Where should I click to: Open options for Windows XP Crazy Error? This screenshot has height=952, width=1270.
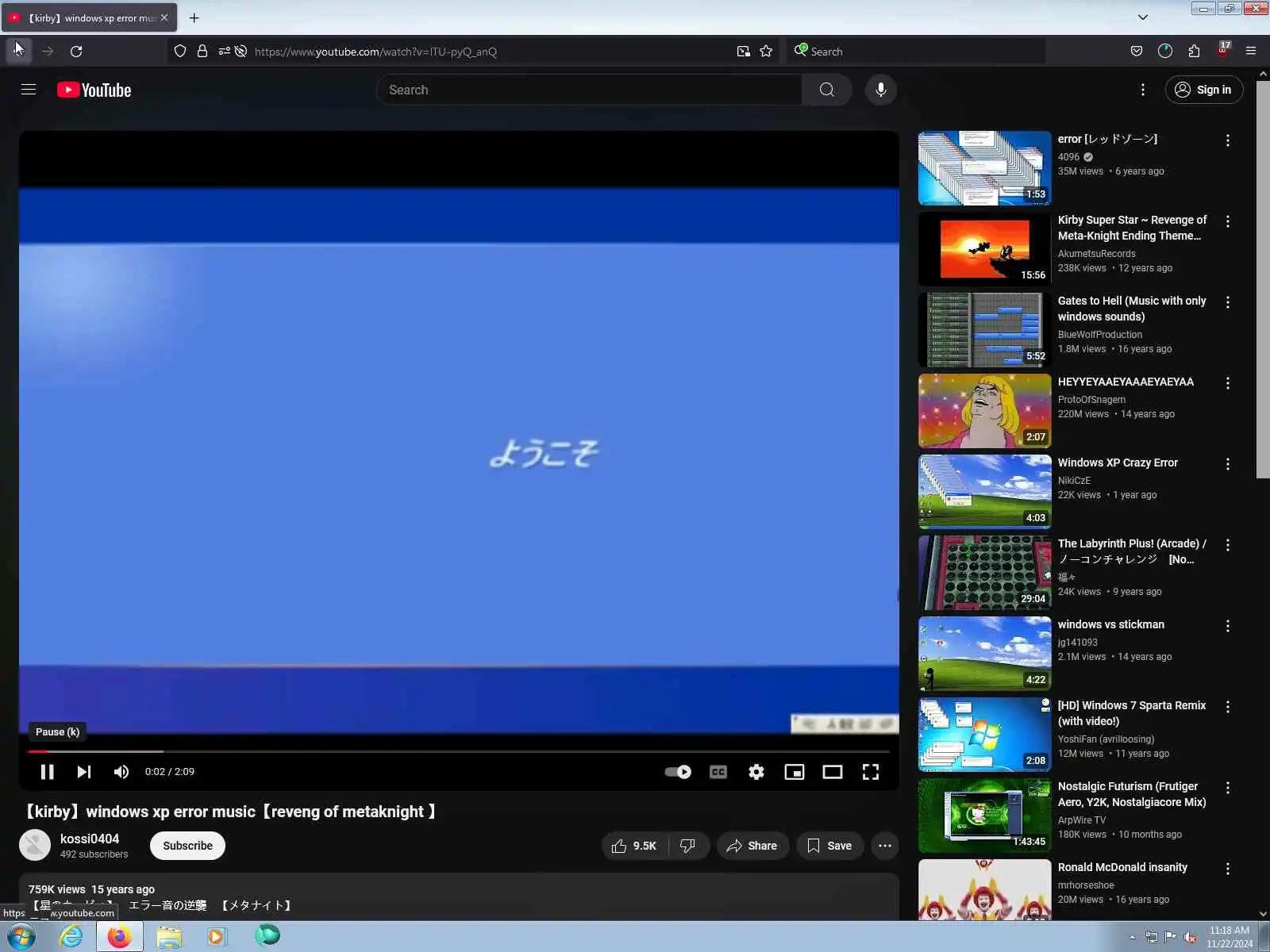click(1227, 464)
